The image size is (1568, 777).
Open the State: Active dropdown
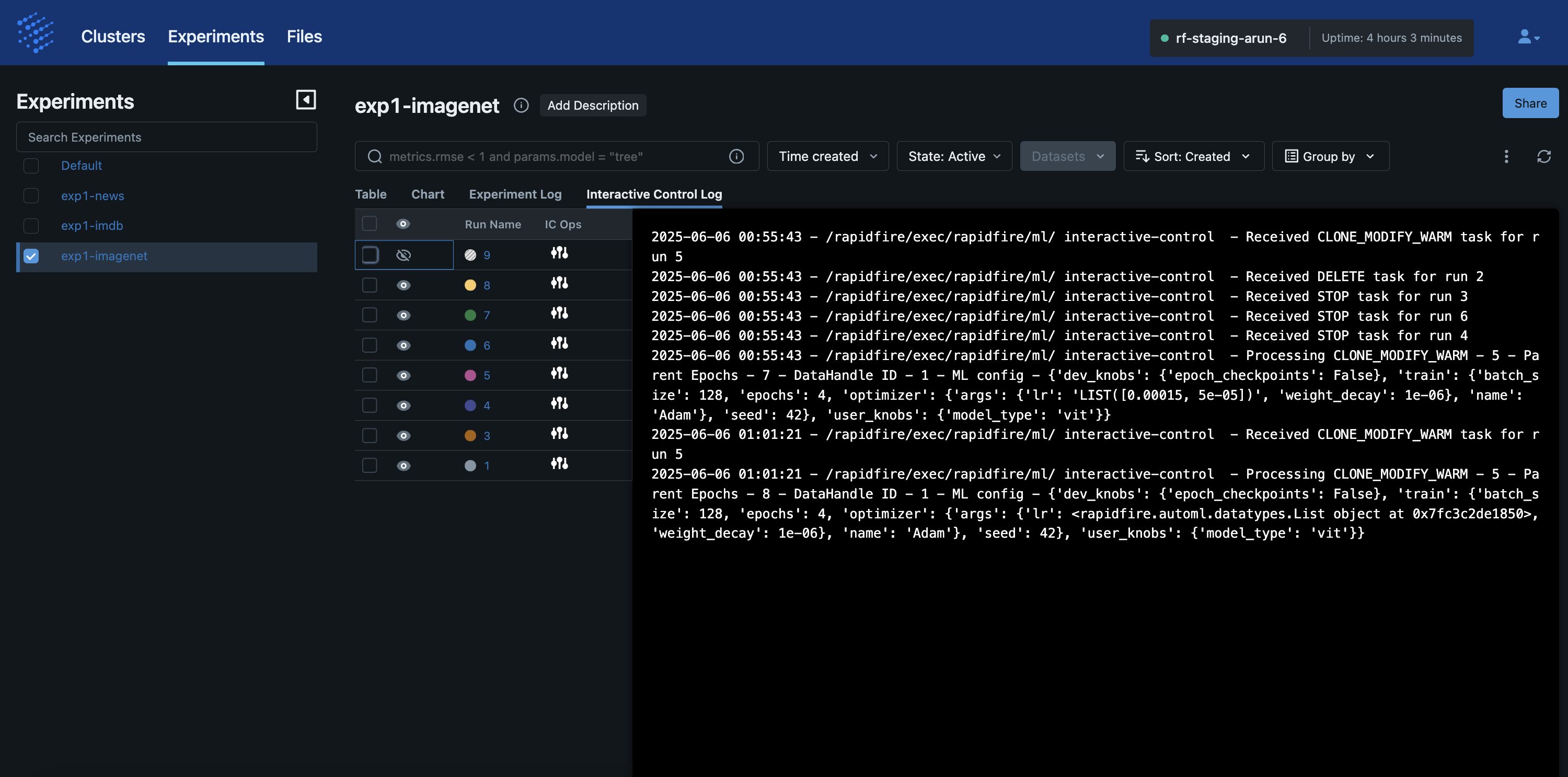(954, 156)
